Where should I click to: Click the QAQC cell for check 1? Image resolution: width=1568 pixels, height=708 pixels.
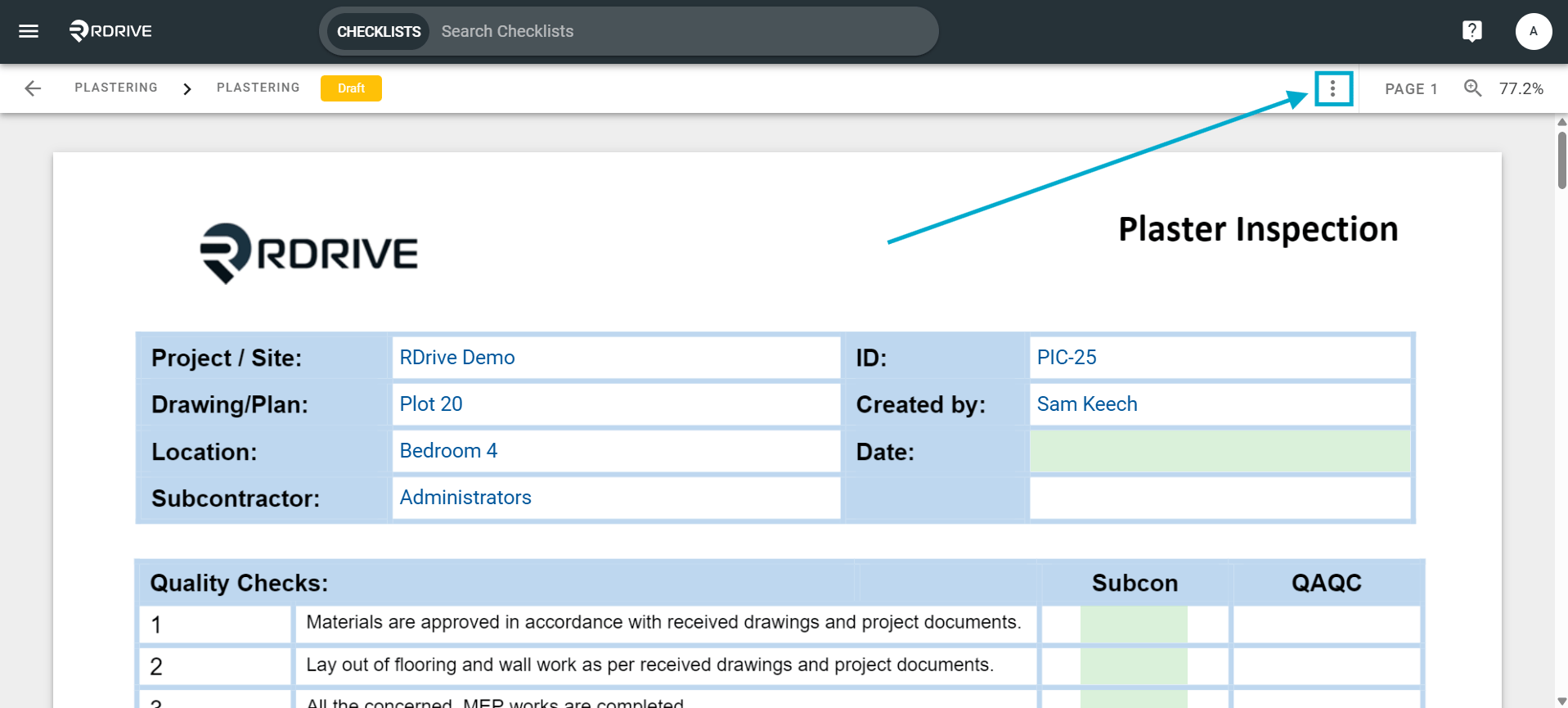click(x=1327, y=624)
